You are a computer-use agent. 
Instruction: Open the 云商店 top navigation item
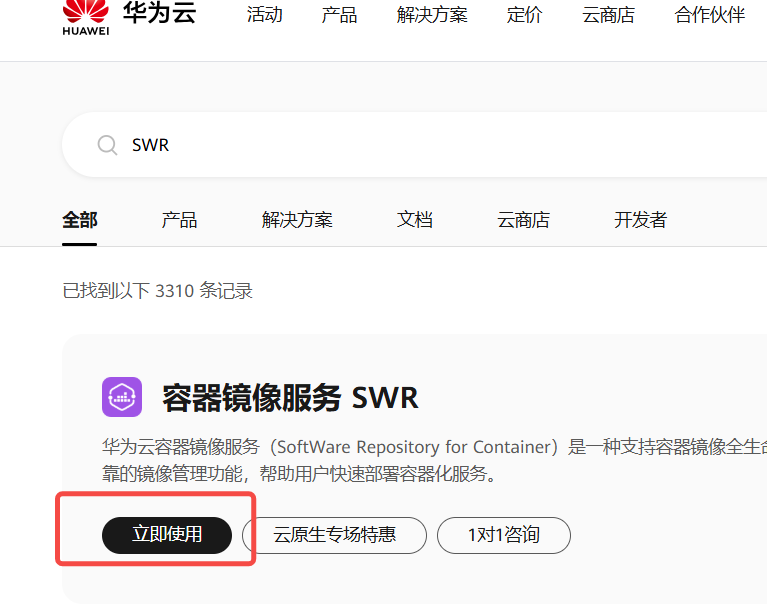[609, 15]
